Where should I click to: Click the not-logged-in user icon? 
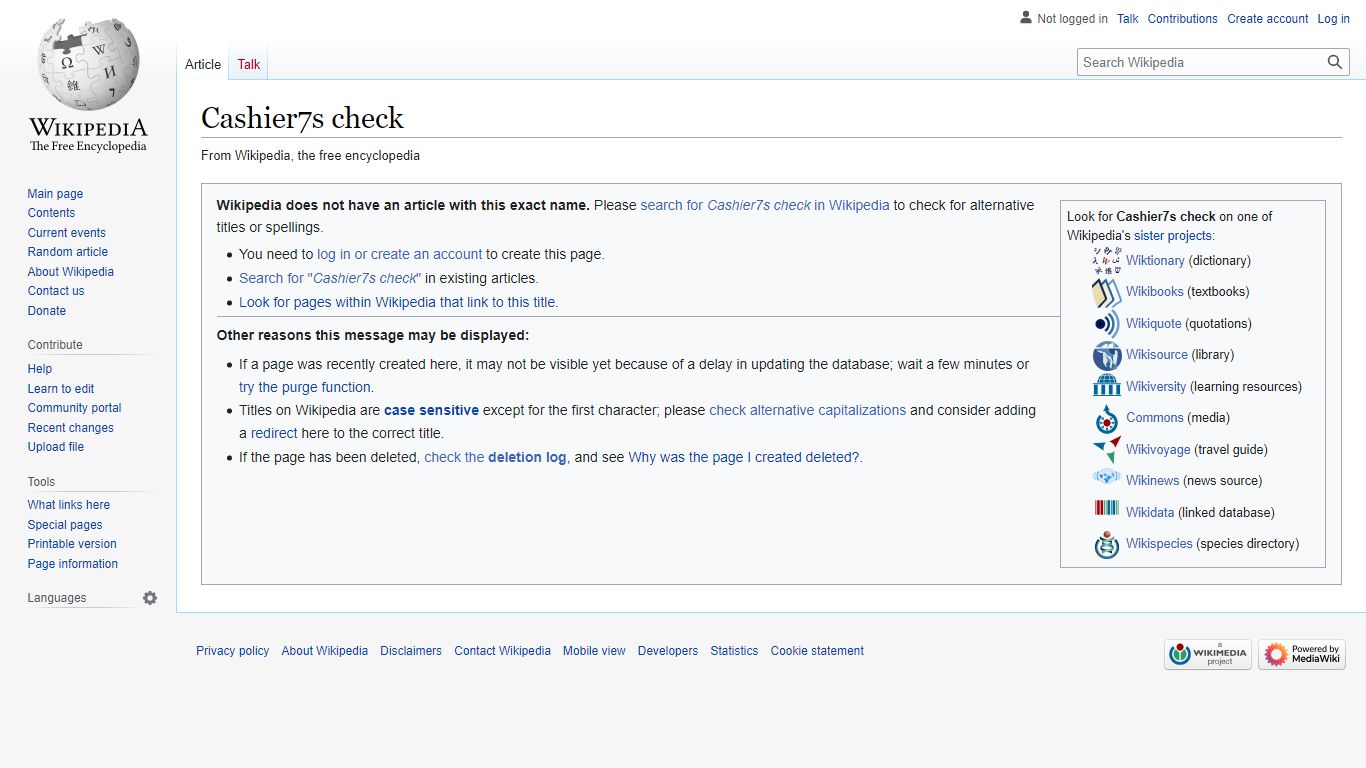1025,17
